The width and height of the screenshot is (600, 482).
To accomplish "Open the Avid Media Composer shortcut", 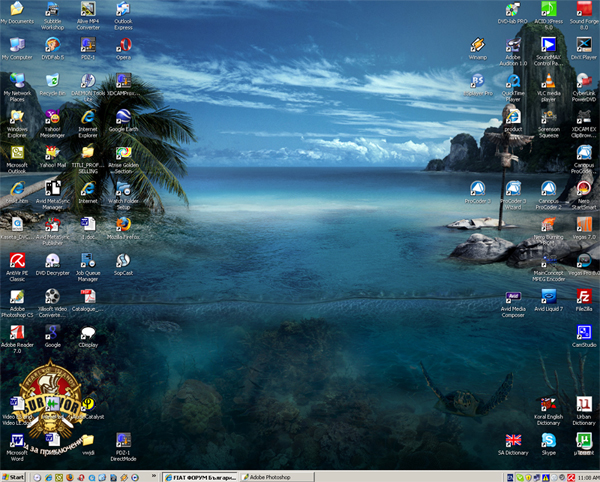I will [513, 296].
